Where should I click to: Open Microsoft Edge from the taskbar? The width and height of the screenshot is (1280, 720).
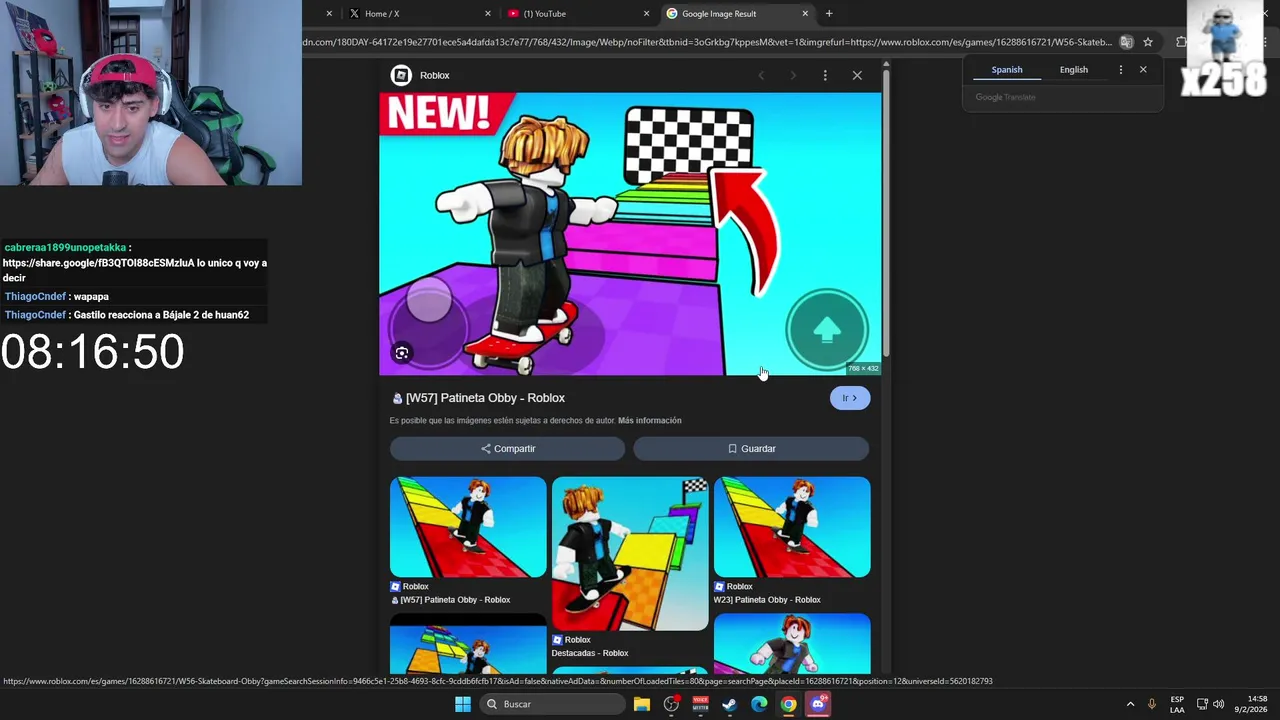click(759, 704)
